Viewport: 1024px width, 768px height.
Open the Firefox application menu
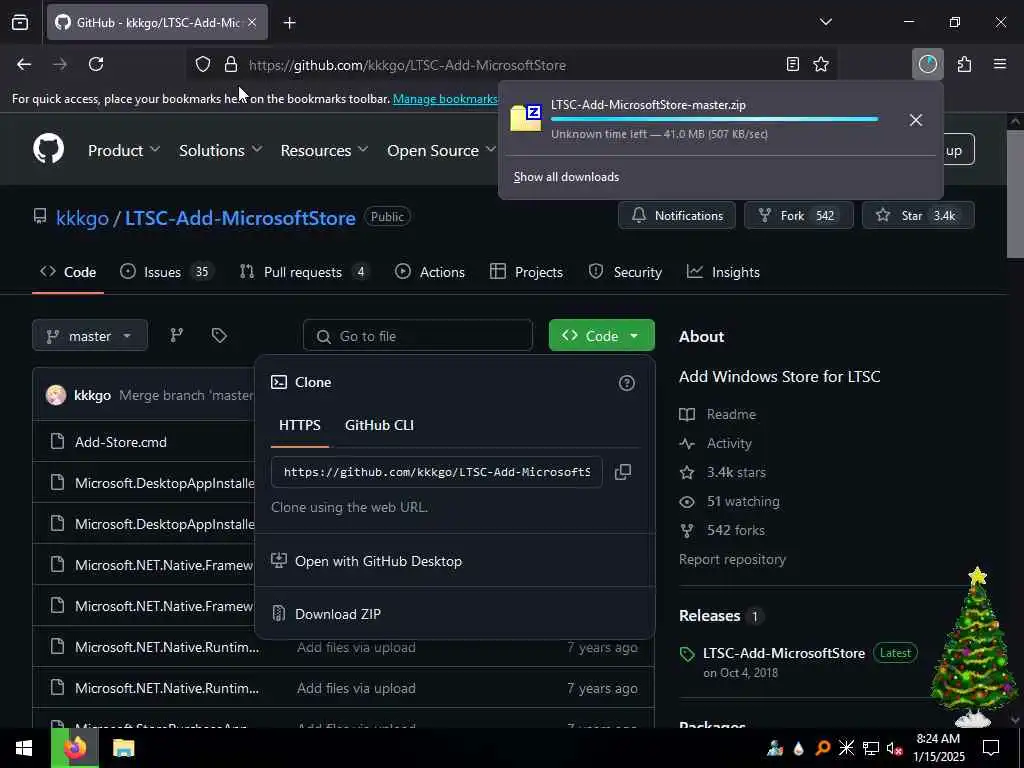1000,64
